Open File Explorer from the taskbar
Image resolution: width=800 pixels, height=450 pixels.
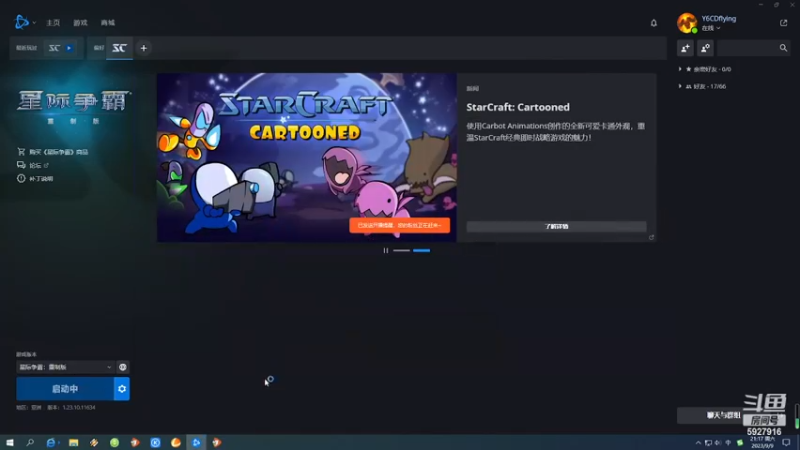(73, 442)
